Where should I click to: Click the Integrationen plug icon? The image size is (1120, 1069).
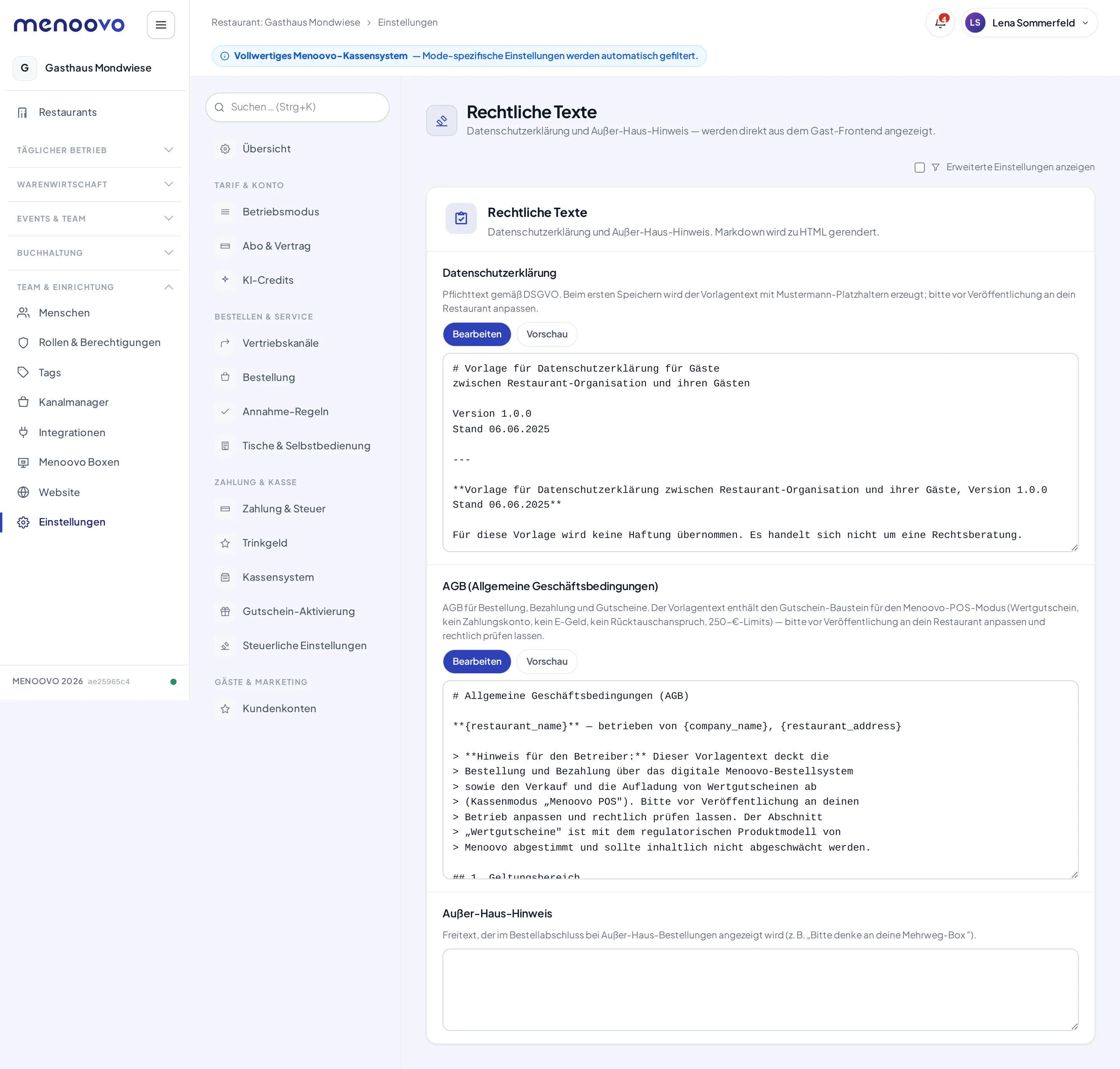23,433
